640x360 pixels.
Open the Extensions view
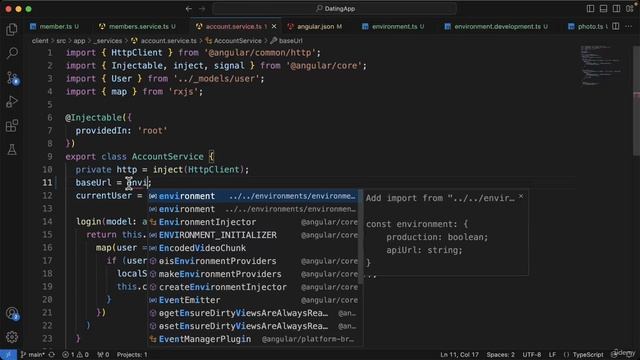point(12,126)
